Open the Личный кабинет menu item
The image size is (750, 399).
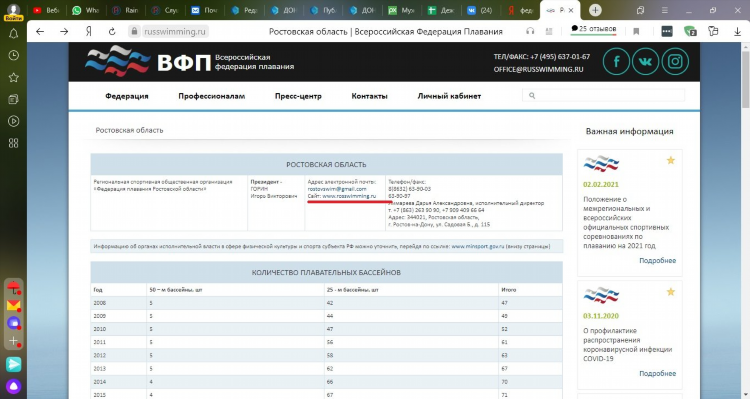click(449, 96)
